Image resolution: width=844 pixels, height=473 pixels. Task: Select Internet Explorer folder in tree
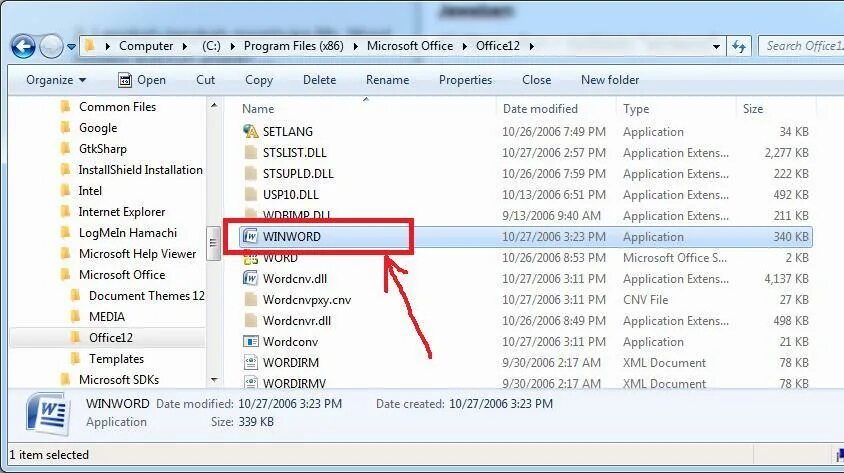pyautogui.click(x=122, y=211)
